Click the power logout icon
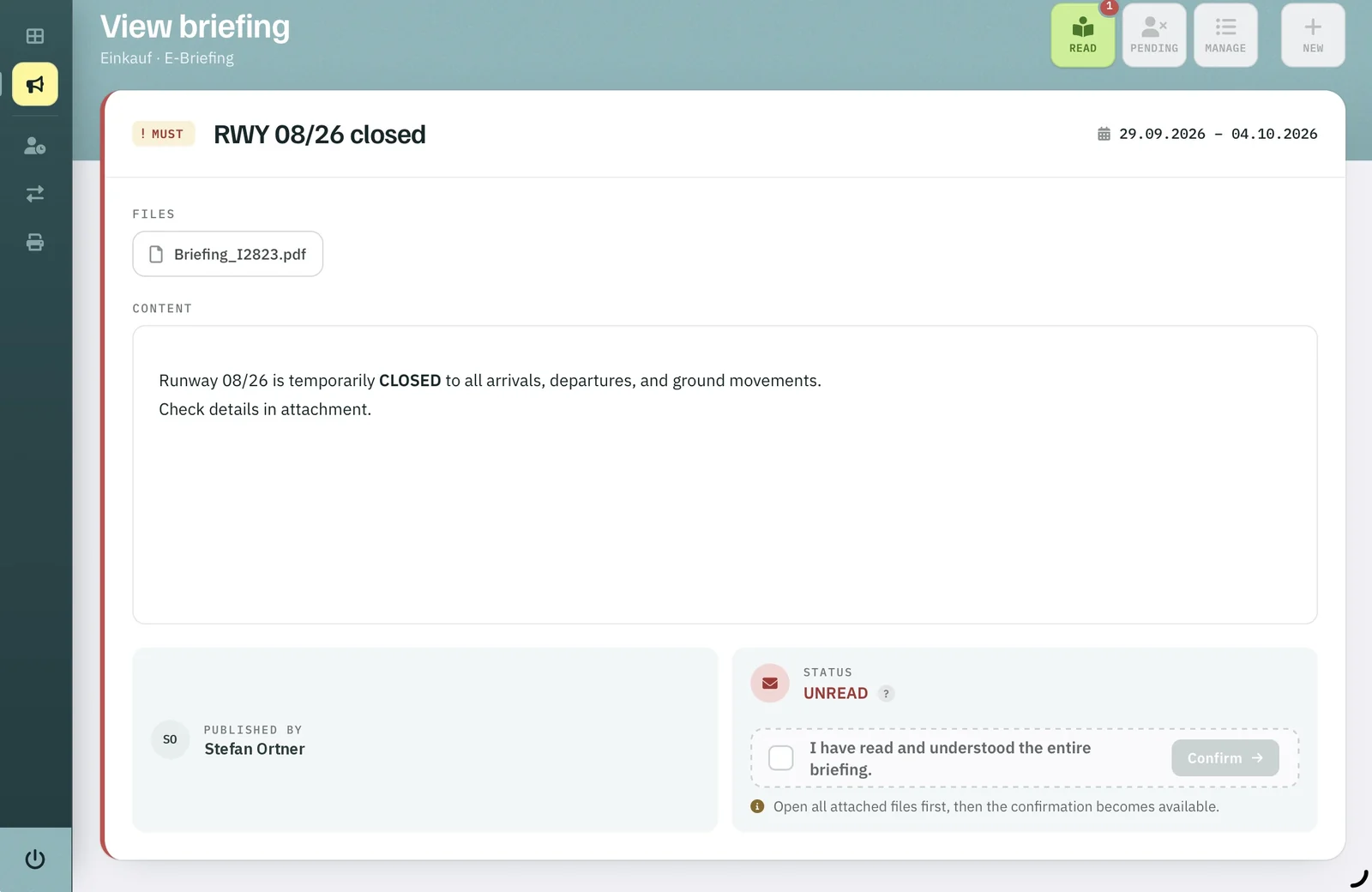The height and width of the screenshot is (892, 1372). pos(35,859)
